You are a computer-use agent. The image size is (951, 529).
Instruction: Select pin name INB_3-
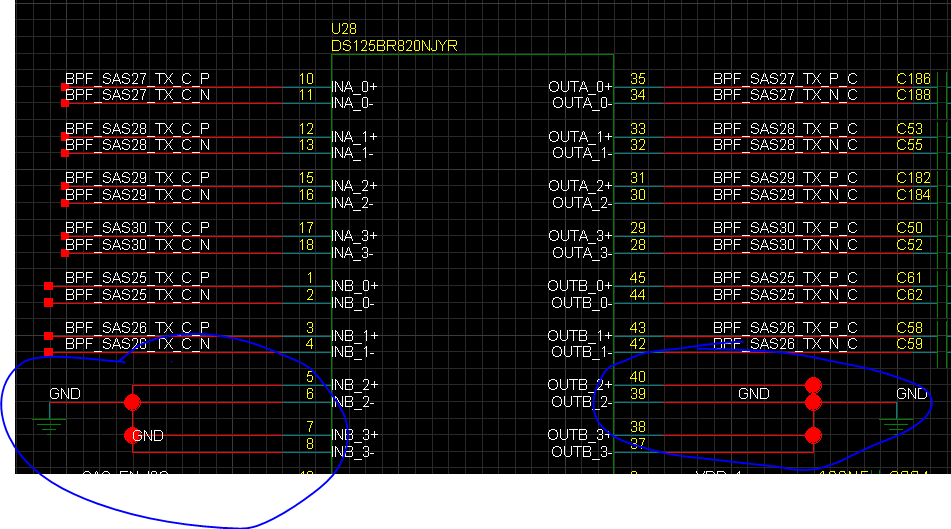(x=352, y=452)
